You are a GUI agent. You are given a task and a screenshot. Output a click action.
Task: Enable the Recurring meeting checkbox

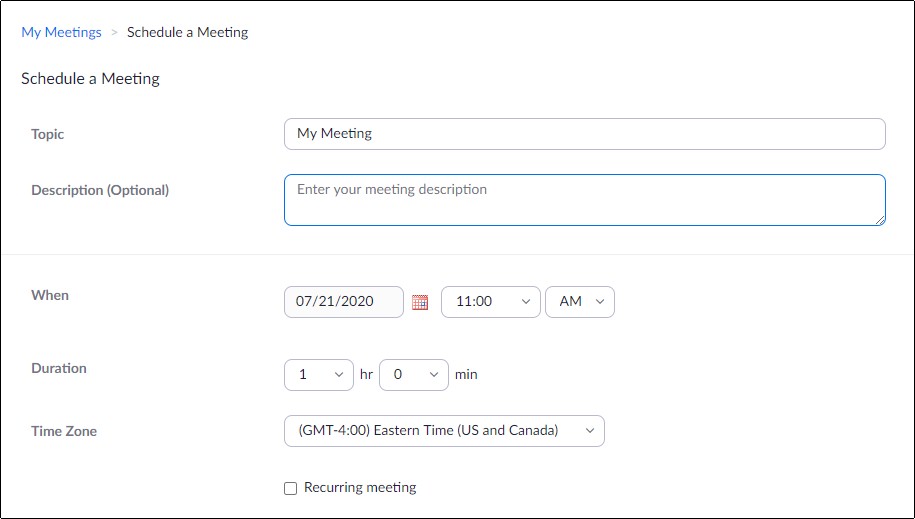pos(291,488)
